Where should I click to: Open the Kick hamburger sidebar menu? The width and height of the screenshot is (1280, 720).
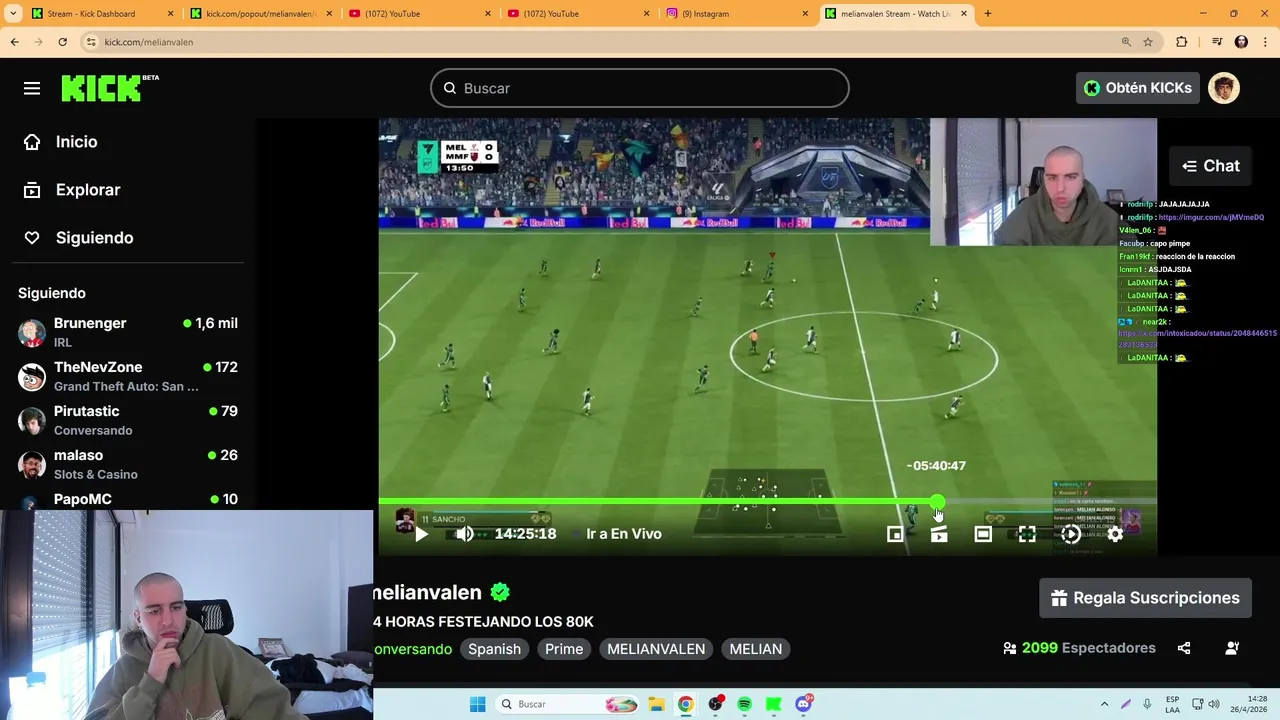32,88
